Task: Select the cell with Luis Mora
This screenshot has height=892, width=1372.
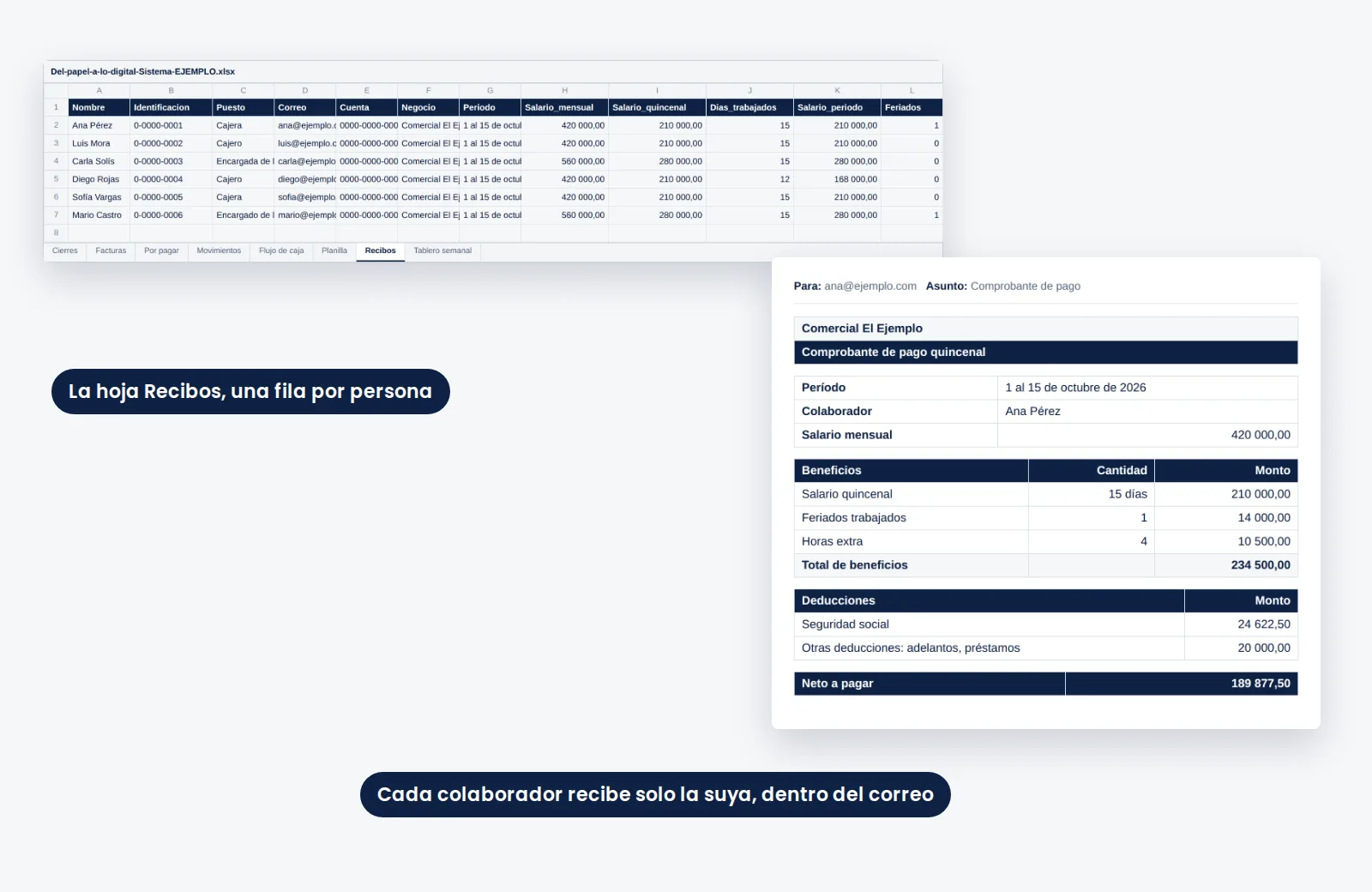Action: pos(99,144)
